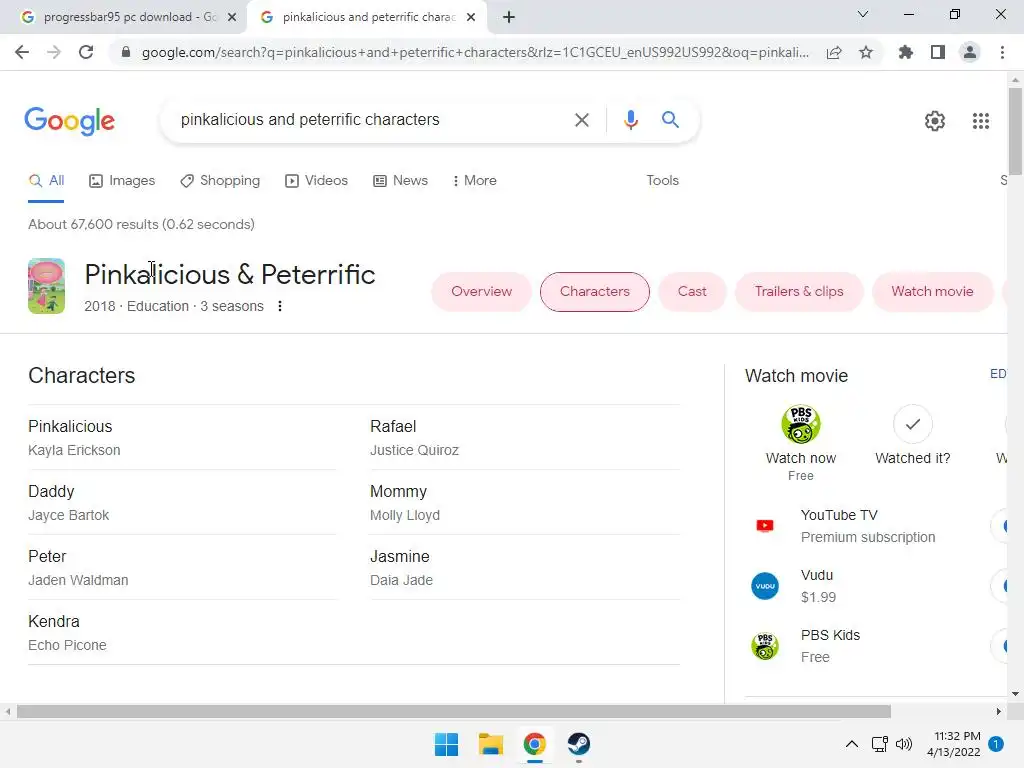The image size is (1024, 768).
Task: Open more options for Pinkalicious & Peterrific
Action: tap(280, 306)
